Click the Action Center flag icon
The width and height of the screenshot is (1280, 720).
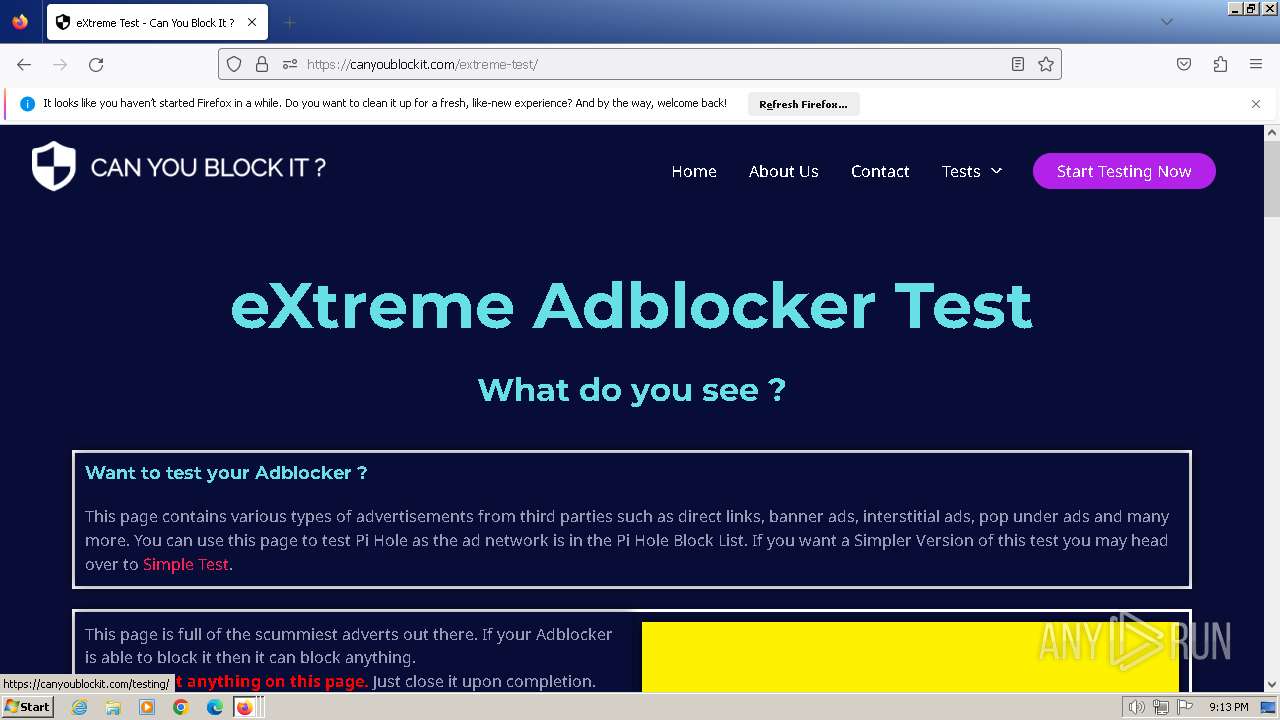point(1185,707)
